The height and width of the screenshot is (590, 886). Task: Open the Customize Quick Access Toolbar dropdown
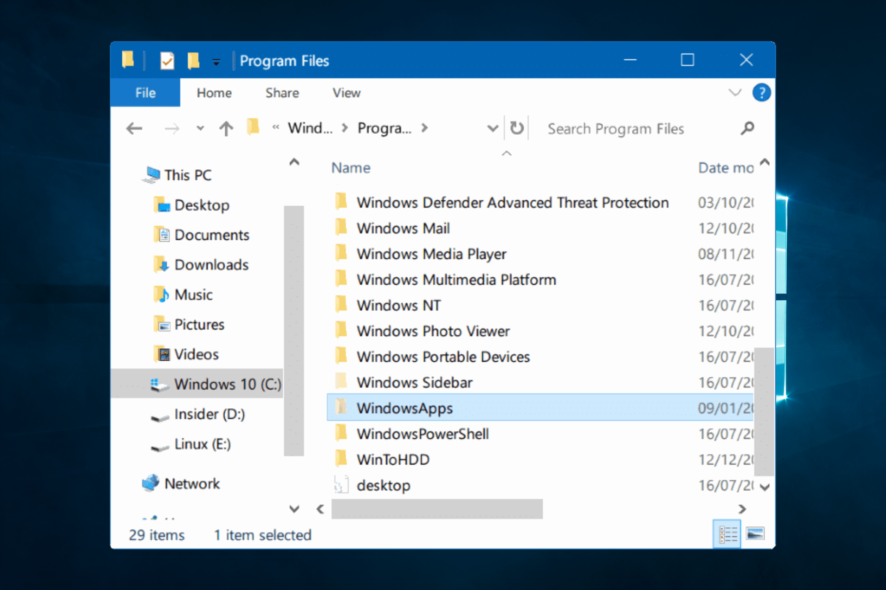(x=216, y=62)
